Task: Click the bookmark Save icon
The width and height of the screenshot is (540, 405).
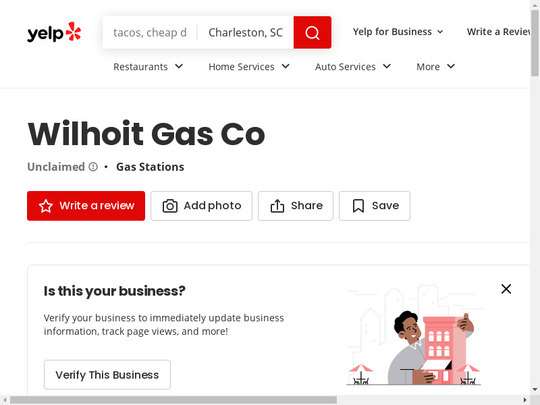Action: [358, 206]
